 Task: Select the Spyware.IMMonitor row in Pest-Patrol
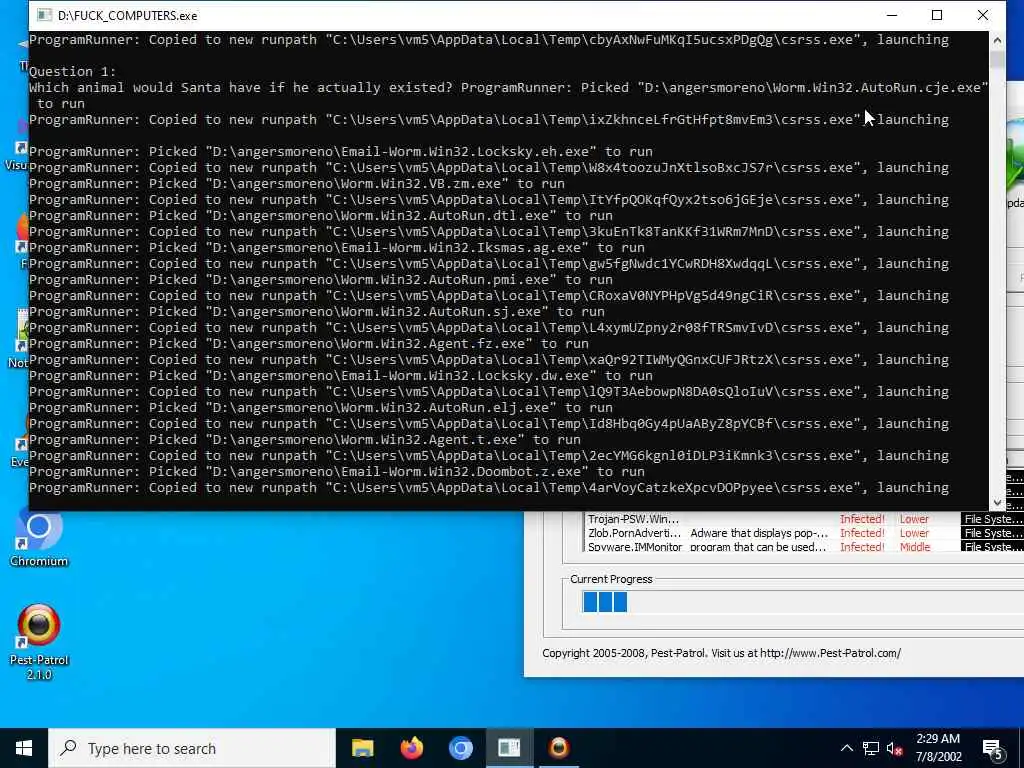click(803, 547)
